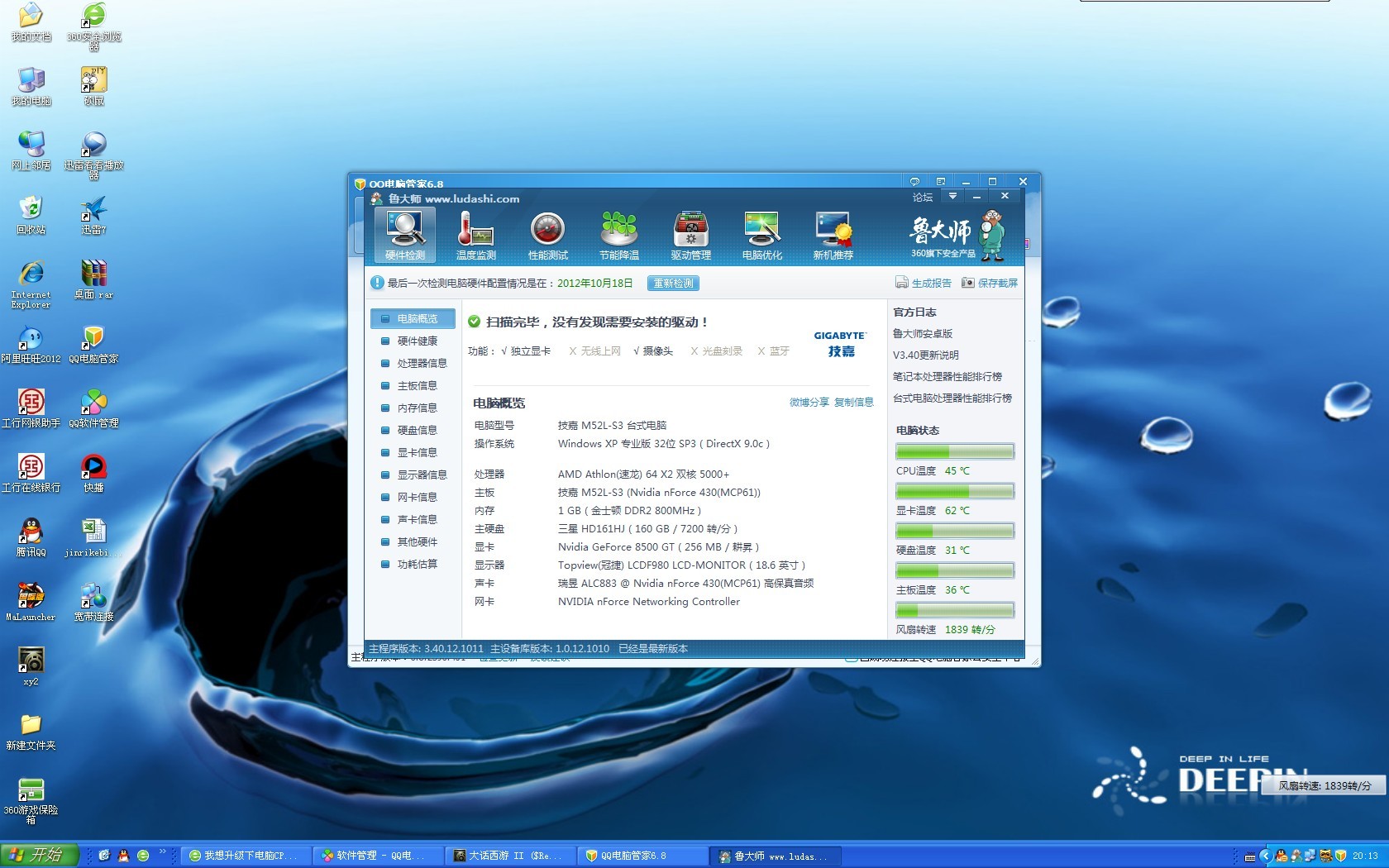The image size is (1389, 868).
Task: Select 显示器信息 in the sidebar
Action: tap(413, 475)
